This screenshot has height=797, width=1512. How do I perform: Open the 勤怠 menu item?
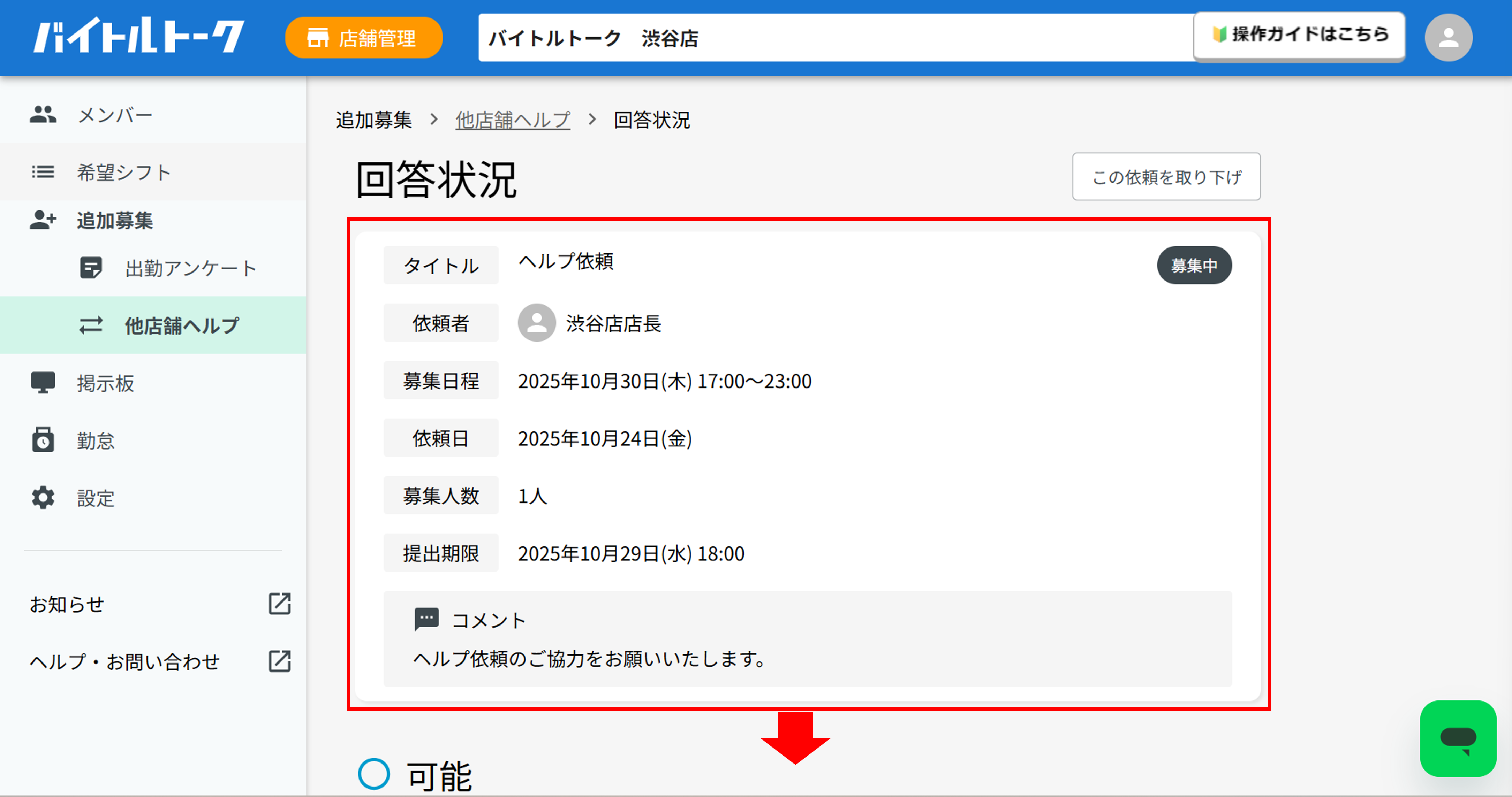point(153,440)
